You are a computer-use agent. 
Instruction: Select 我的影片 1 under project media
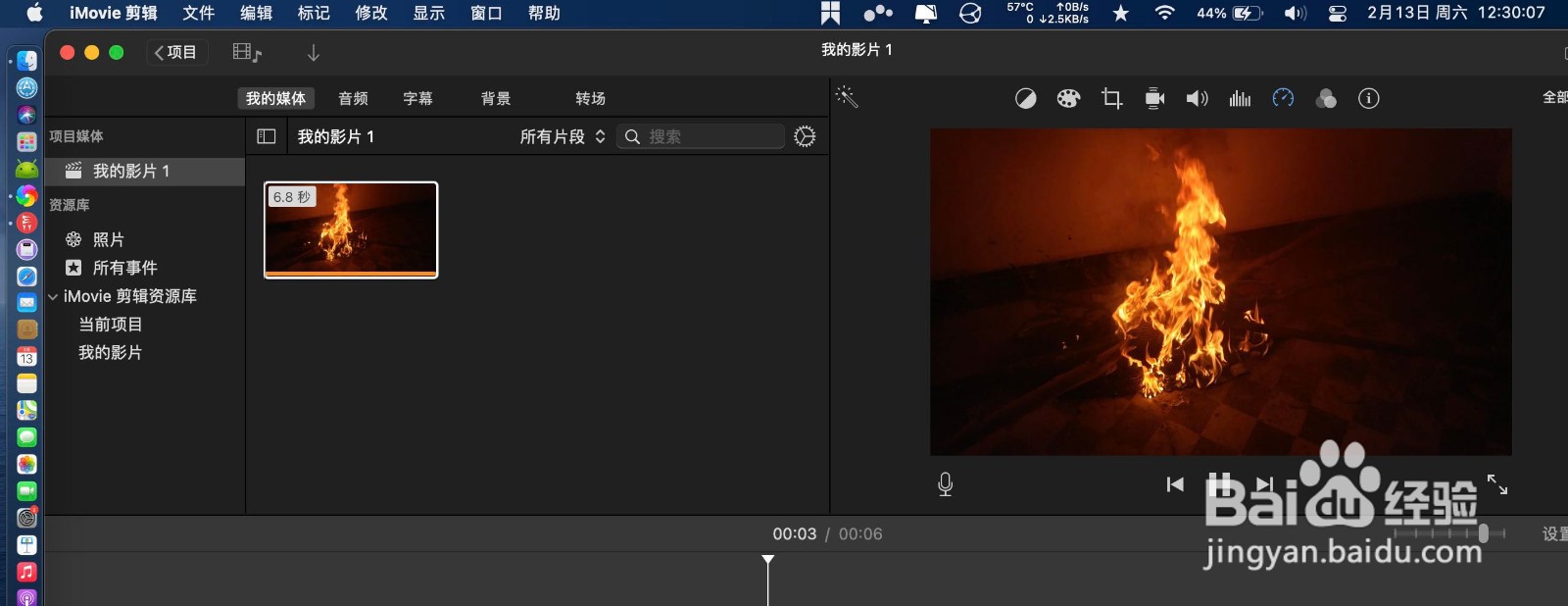pyautogui.click(x=145, y=172)
